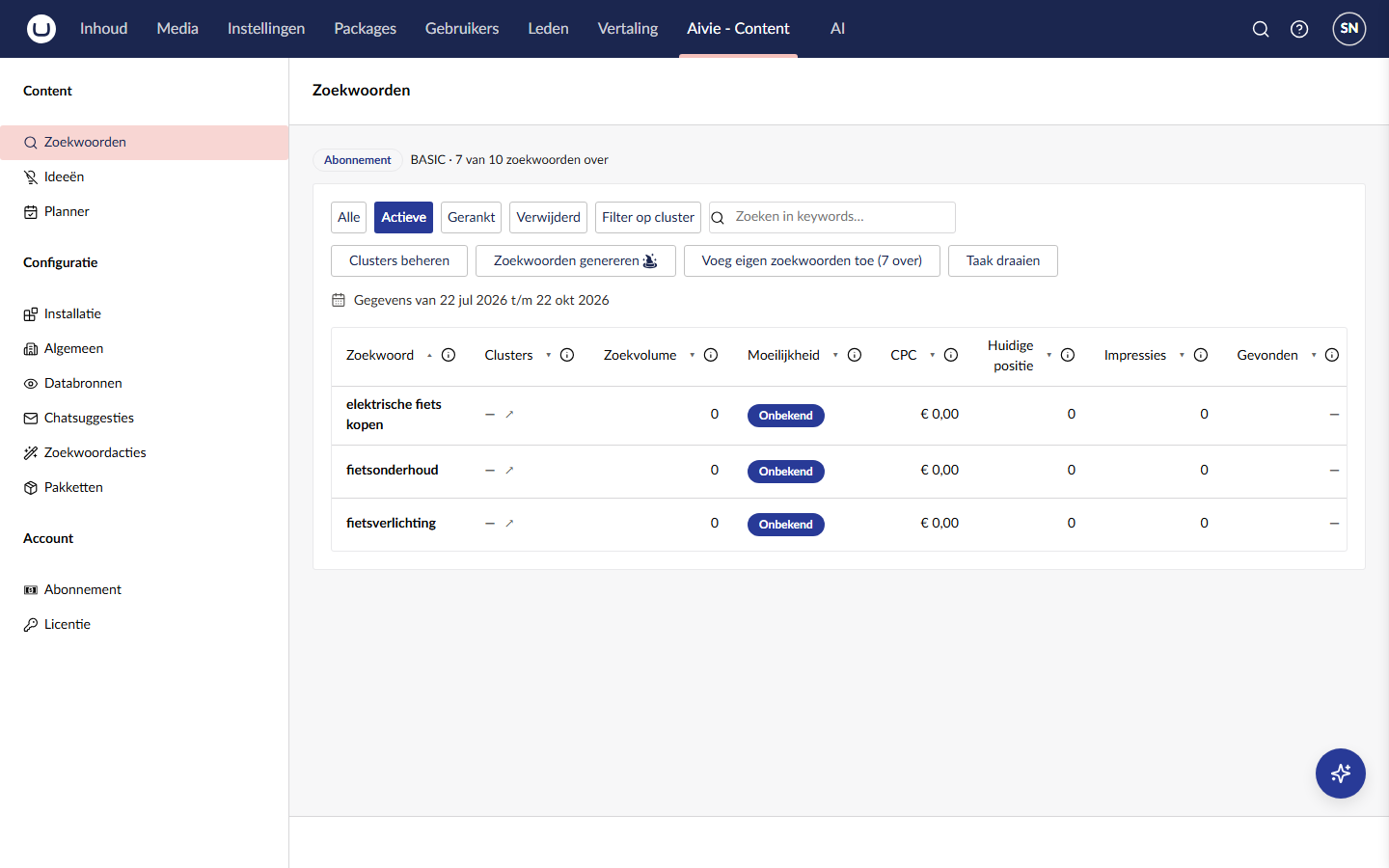Open the SN user avatar menu

1349,29
